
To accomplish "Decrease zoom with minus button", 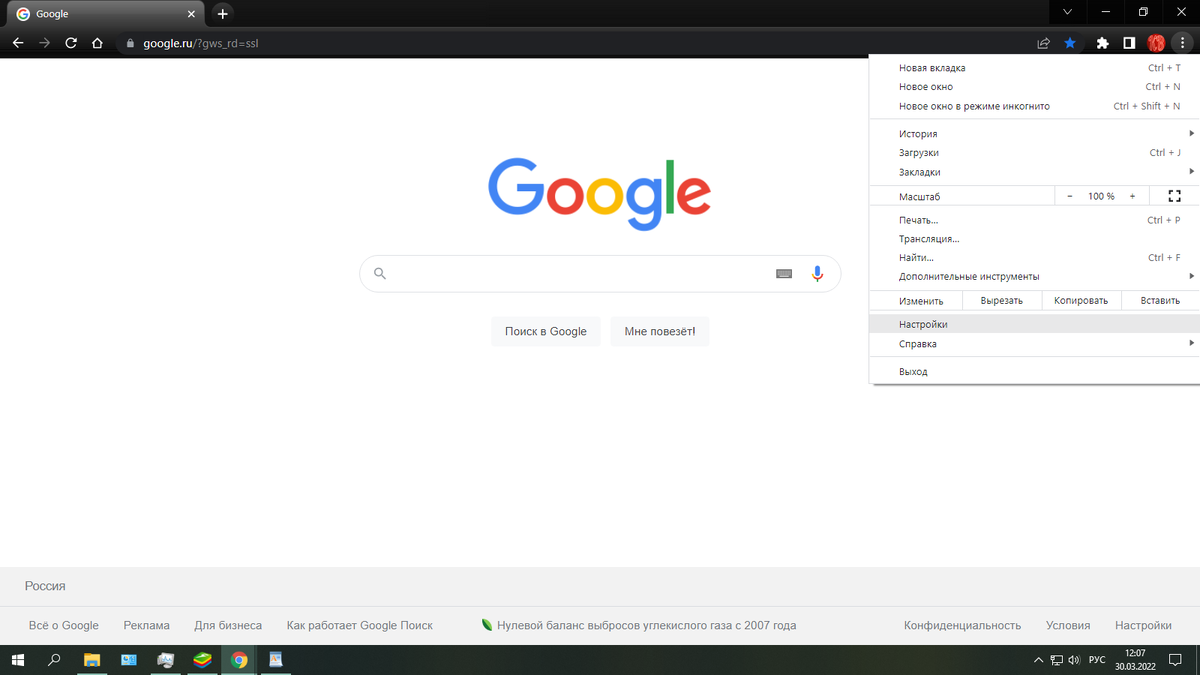I will 1069,196.
